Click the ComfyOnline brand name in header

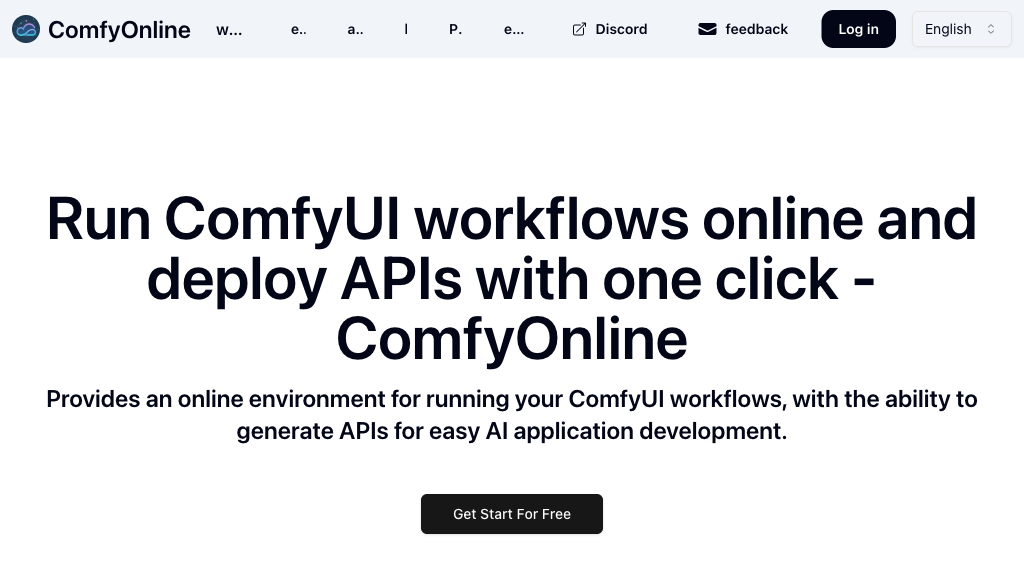[119, 29]
